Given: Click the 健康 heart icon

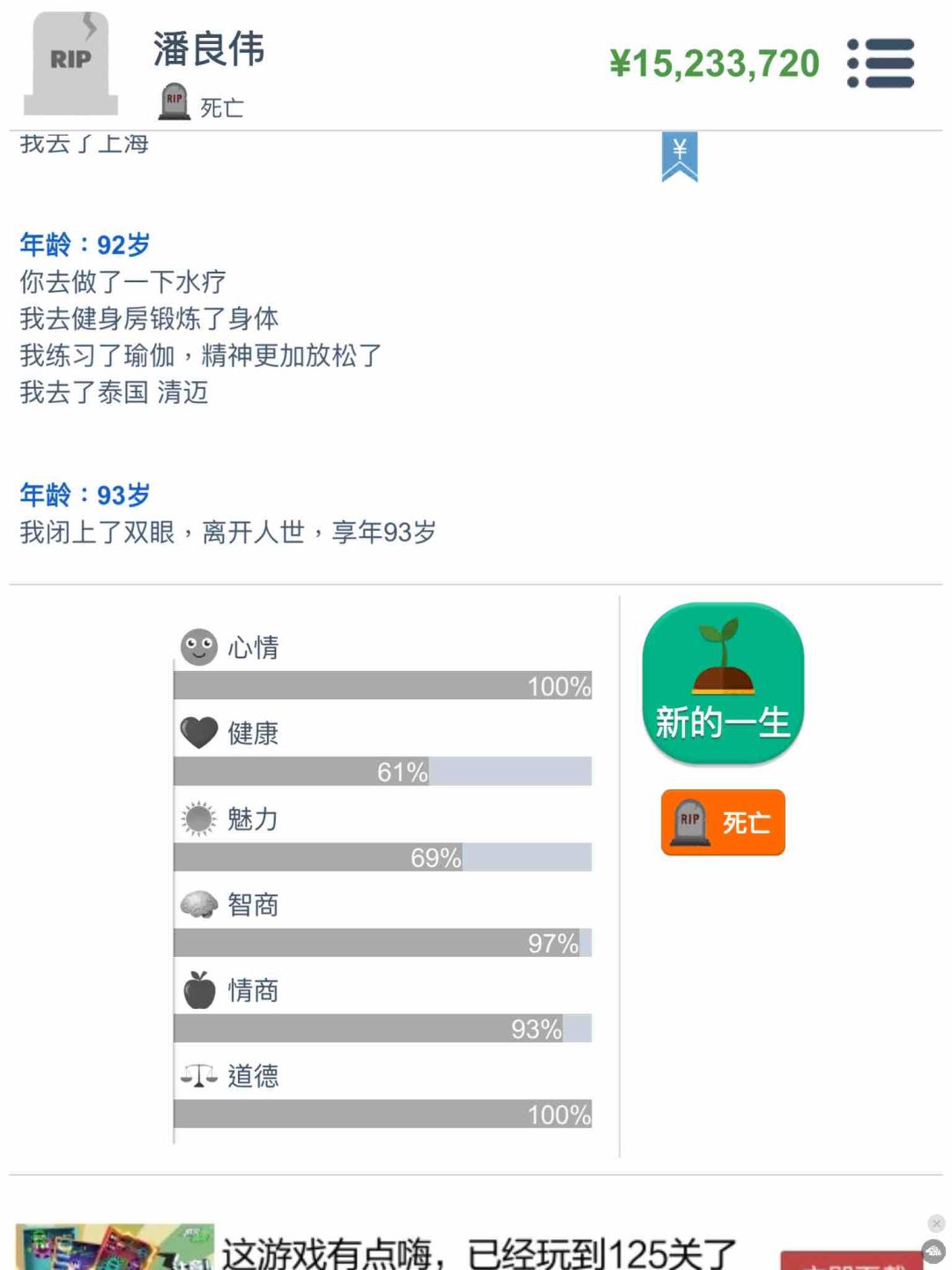Looking at the screenshot, I should pyautogui.click(x=199, y=732).
